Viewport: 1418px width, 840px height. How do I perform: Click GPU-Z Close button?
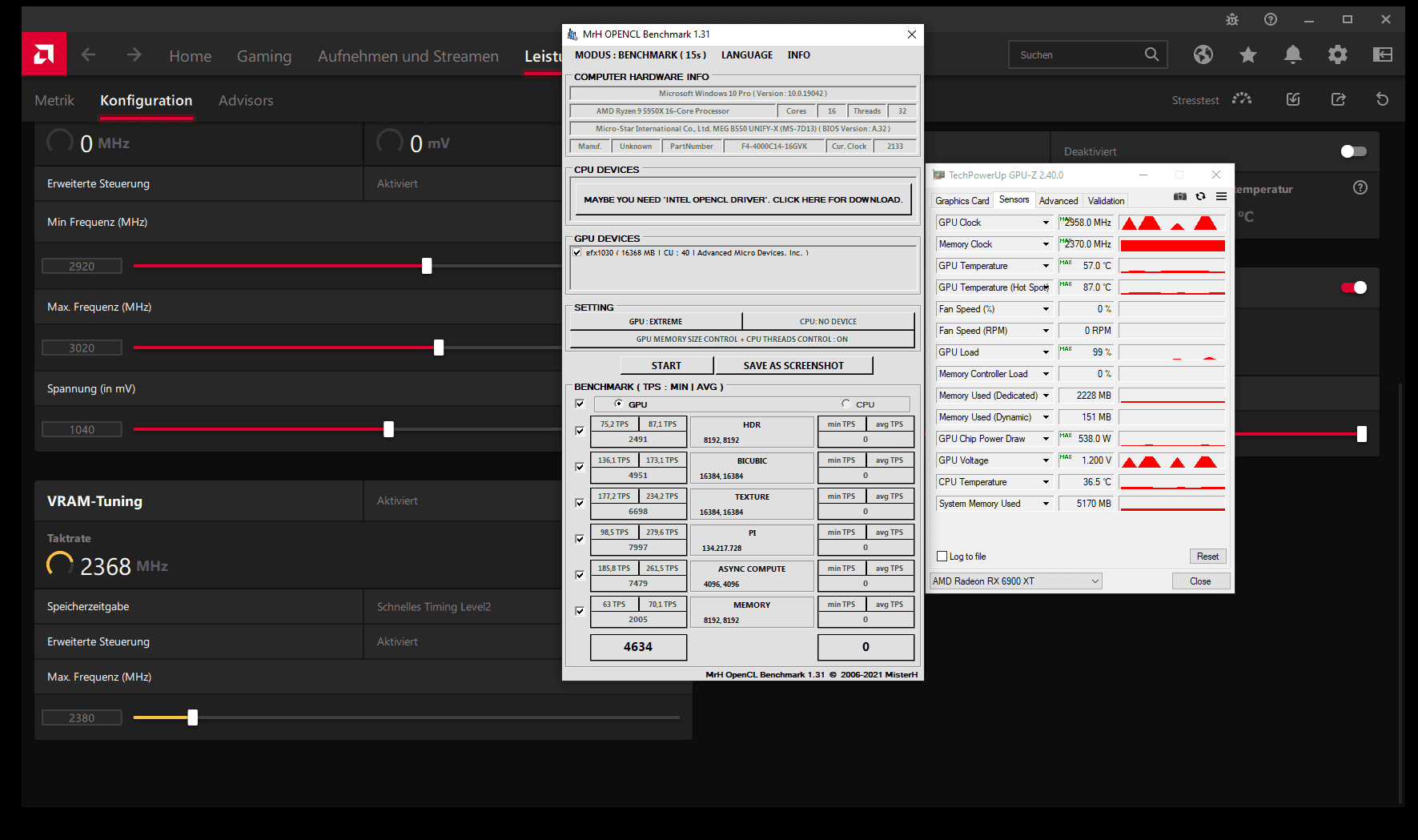tap(1200, 581)
